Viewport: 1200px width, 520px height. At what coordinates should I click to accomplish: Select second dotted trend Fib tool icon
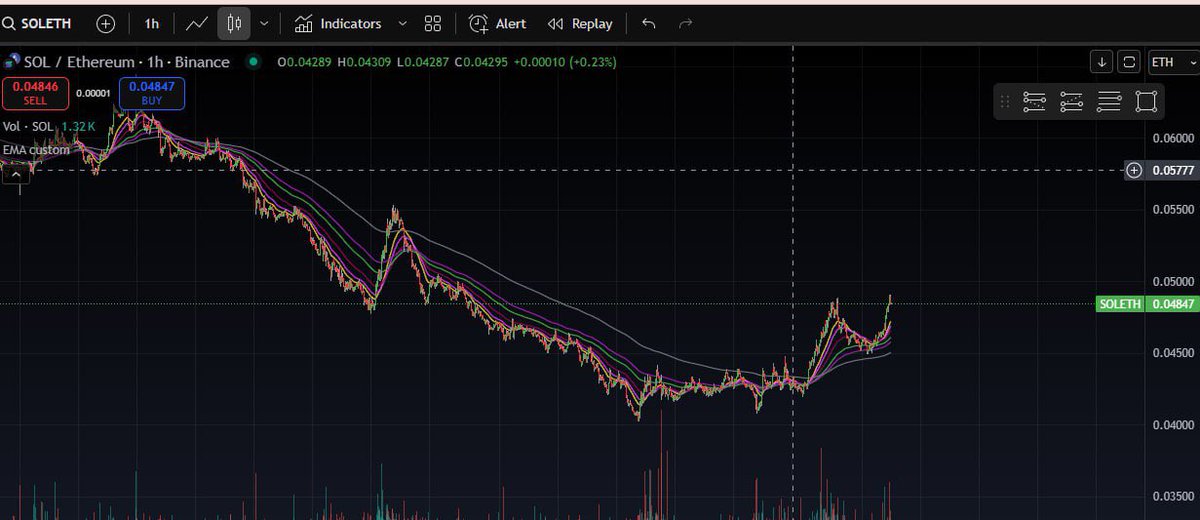[x=1071, y=101]
